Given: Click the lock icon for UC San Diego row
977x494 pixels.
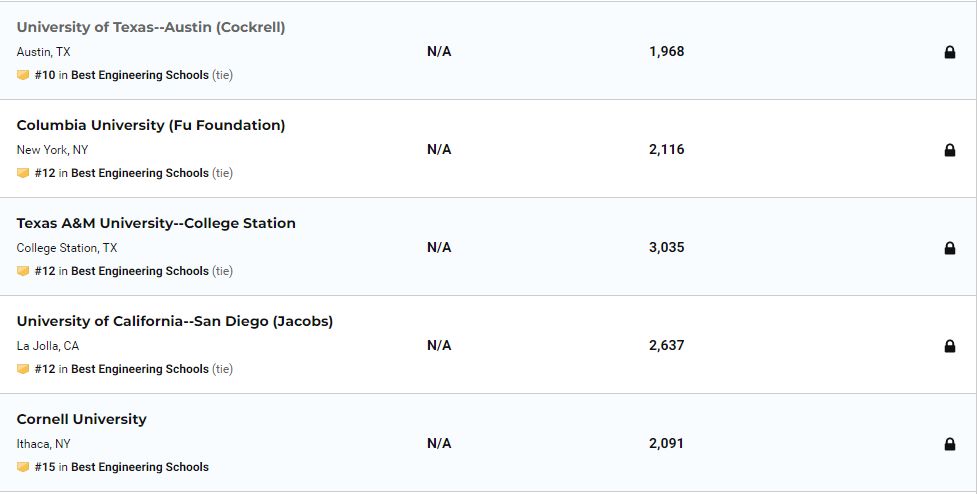Looking at the screenshot, I should point(950,346).
